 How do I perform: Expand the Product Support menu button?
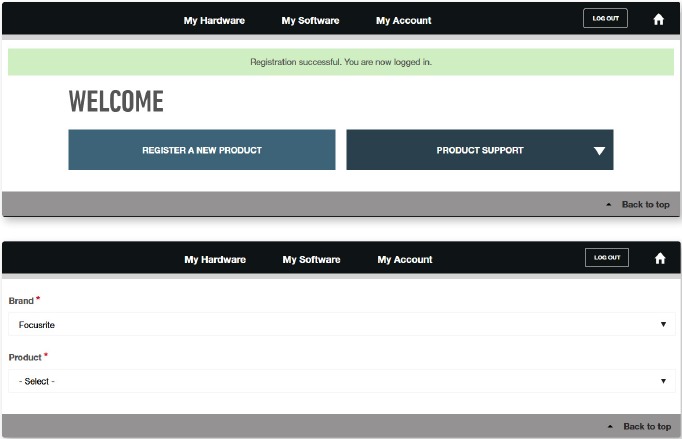[x=479, y=150]
